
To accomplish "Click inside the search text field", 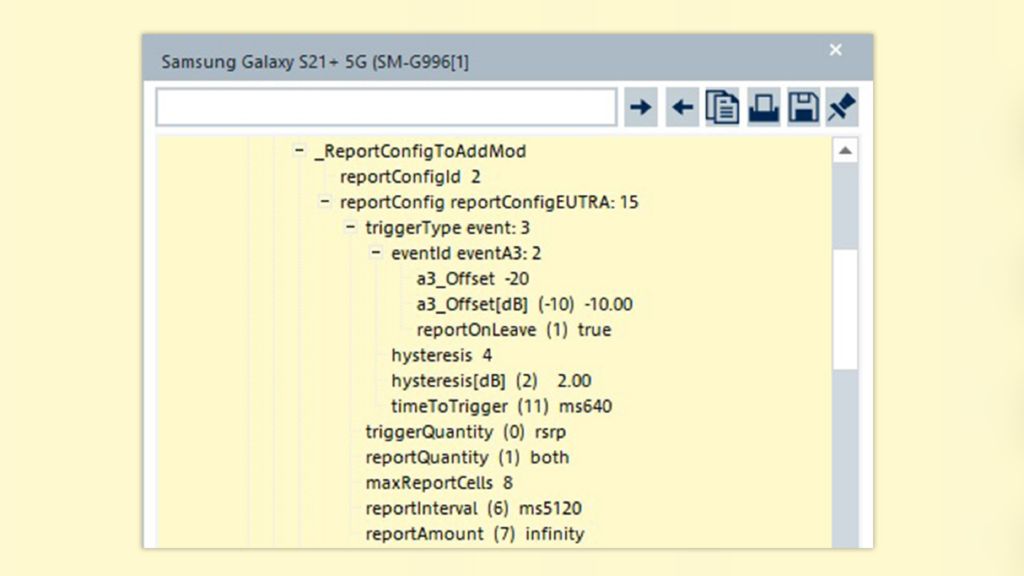I will [385, 106].
